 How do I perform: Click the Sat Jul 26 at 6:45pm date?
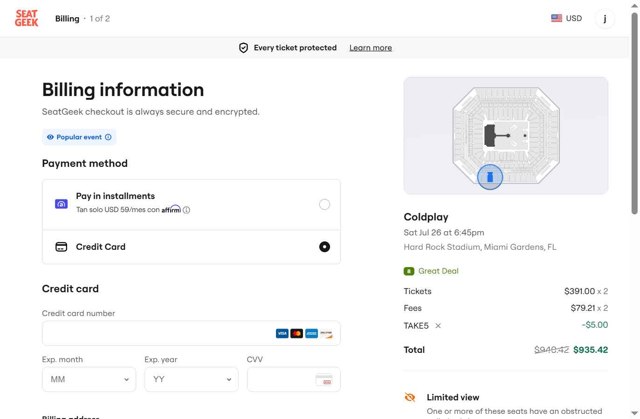444,233
